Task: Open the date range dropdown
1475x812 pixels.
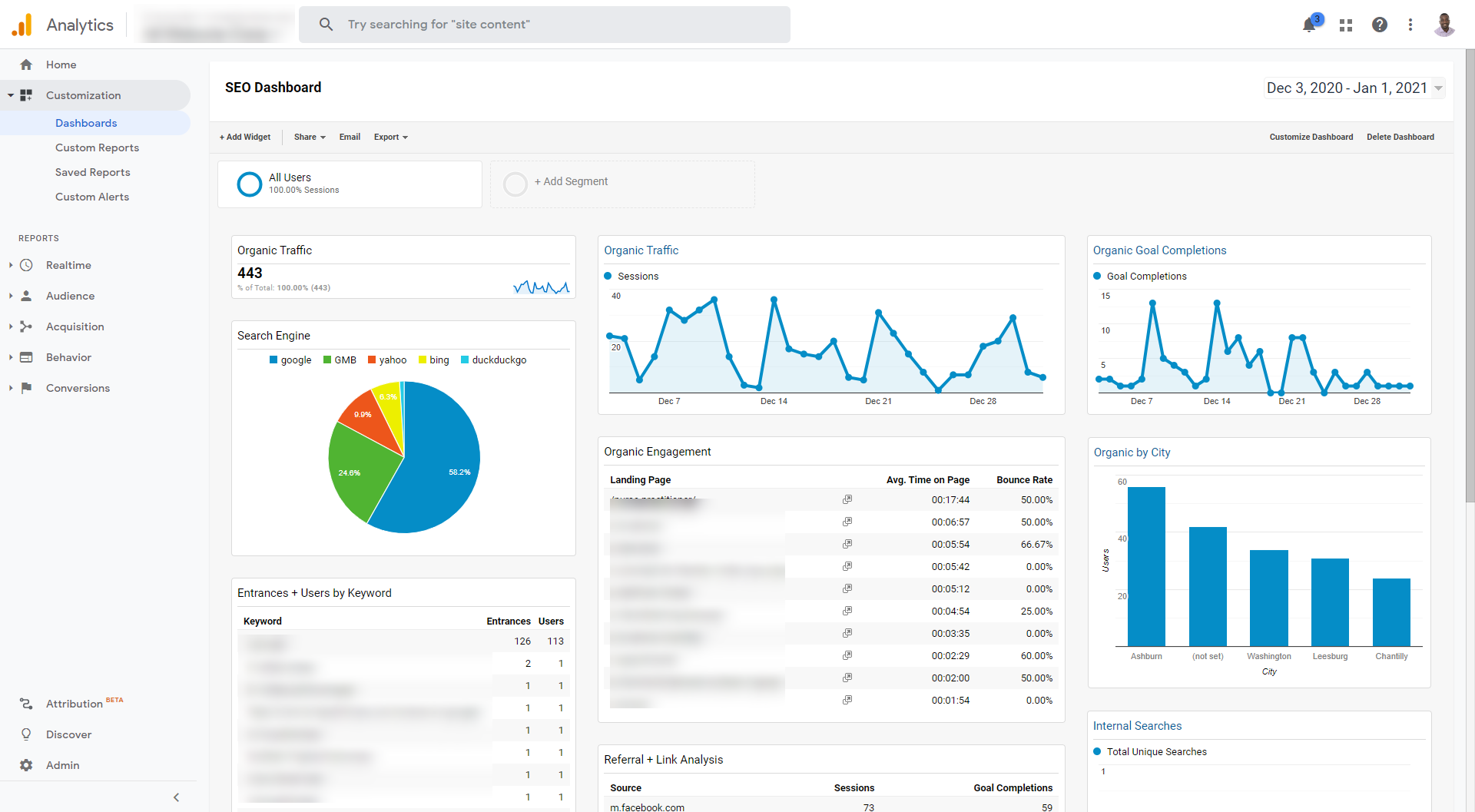Action: click(1354, 88)
